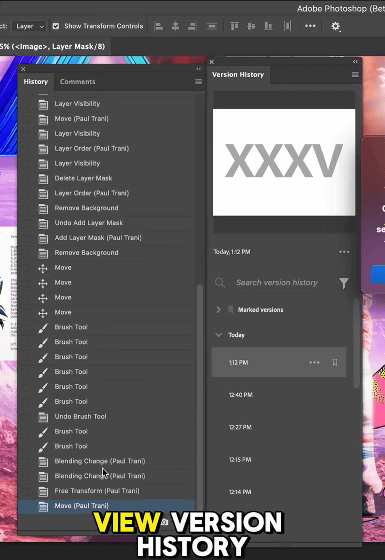This screenshot has height=560, width=385.
Task: Select Add Layer Mask (Paul Trani) history state
Action: click(106, 238)
